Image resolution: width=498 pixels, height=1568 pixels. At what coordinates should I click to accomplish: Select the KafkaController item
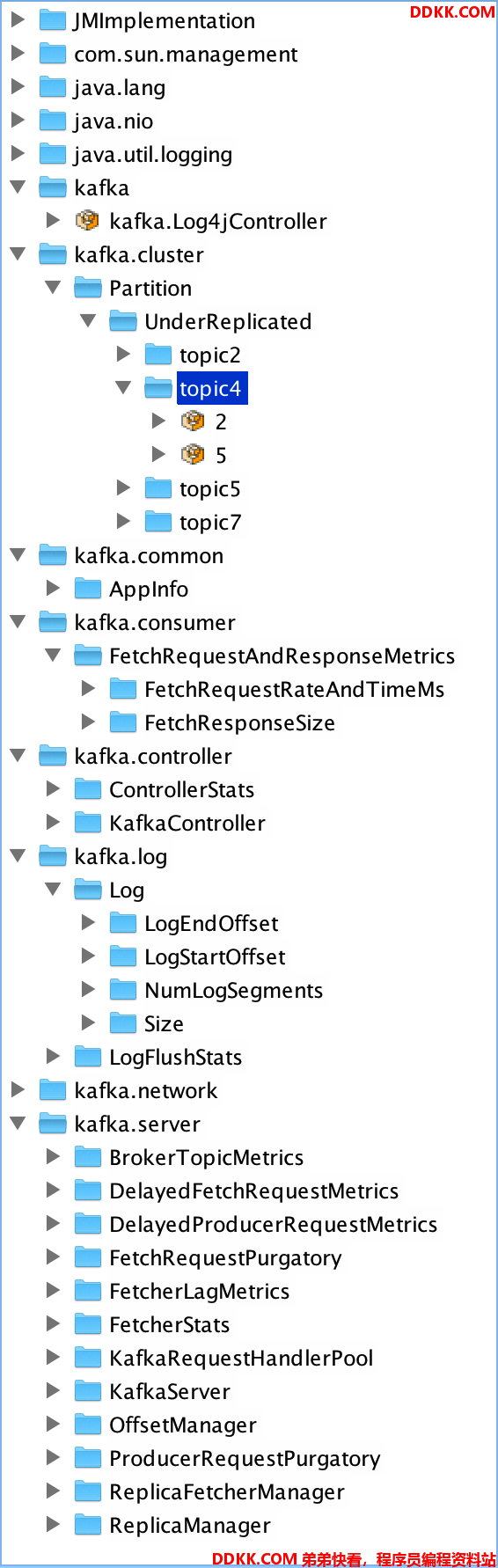tap(187, 823)
